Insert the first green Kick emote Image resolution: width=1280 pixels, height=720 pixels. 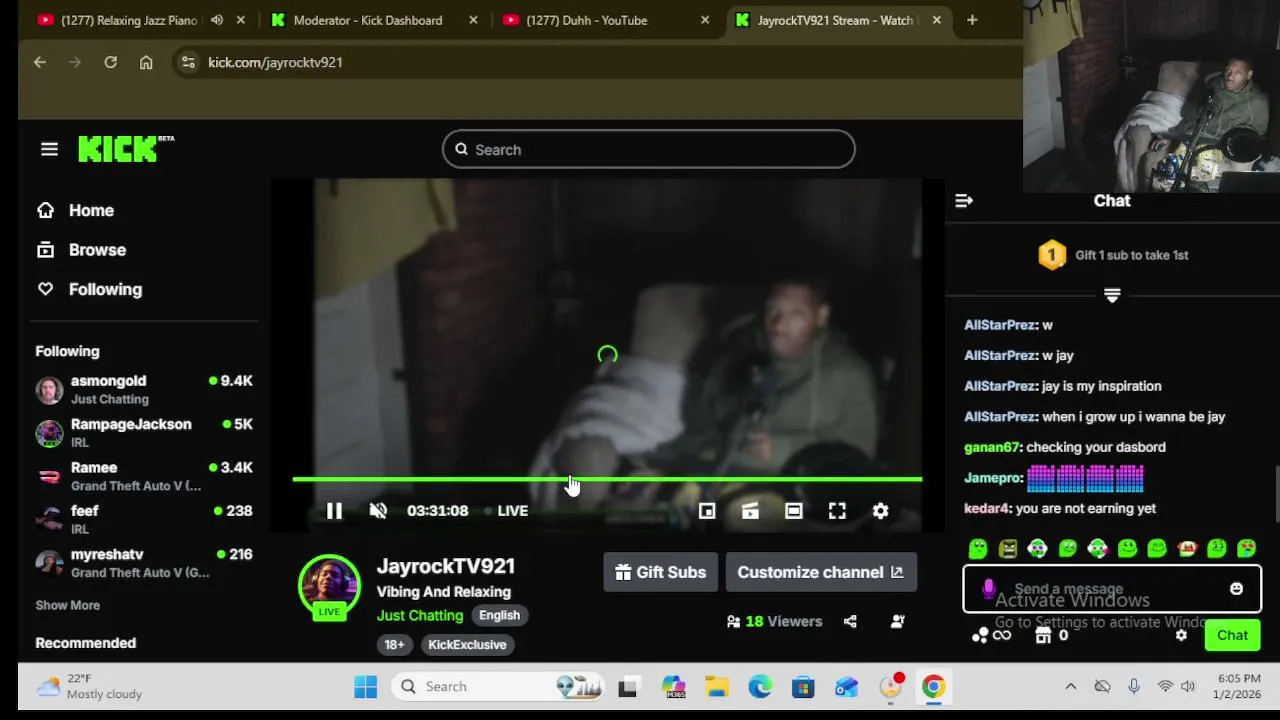[978, 548]
